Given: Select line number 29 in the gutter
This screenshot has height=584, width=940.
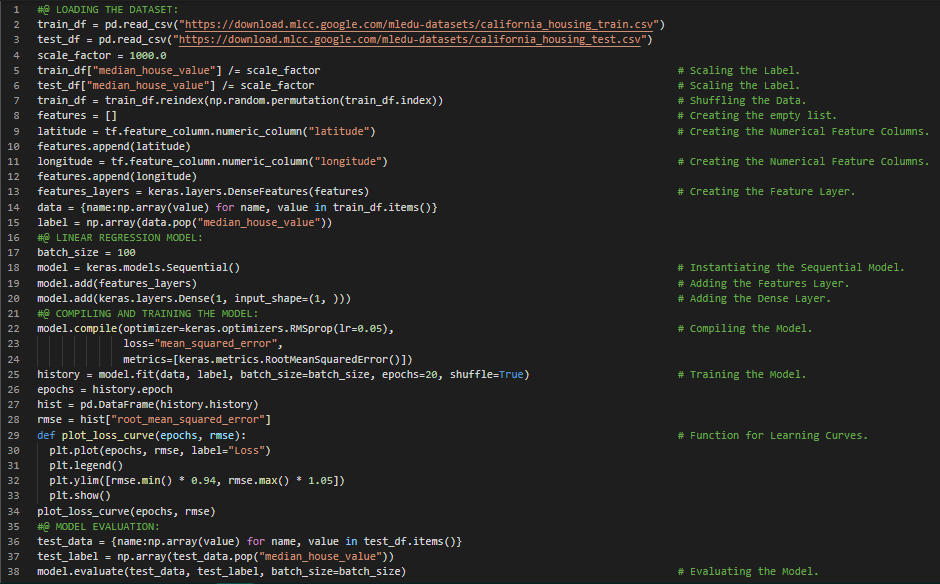Looking at the screenshot, I should point(17,435).
